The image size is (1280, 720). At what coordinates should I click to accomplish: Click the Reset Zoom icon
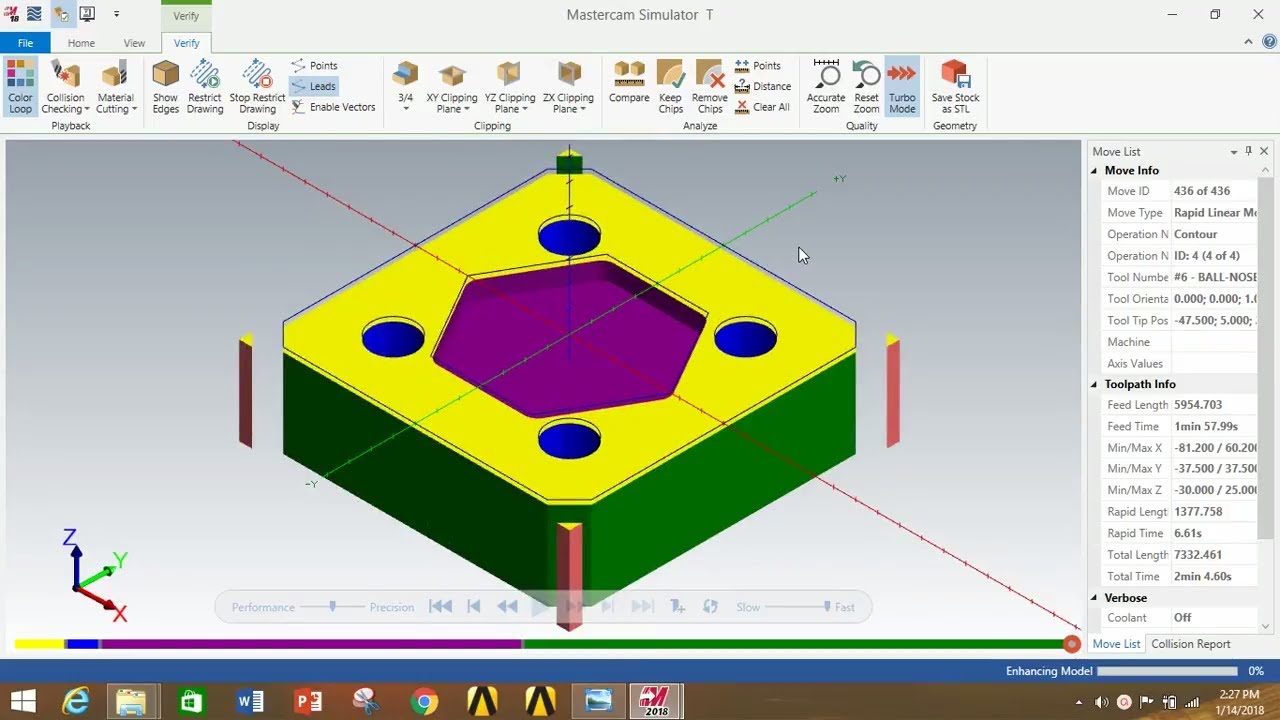(866, 87)
